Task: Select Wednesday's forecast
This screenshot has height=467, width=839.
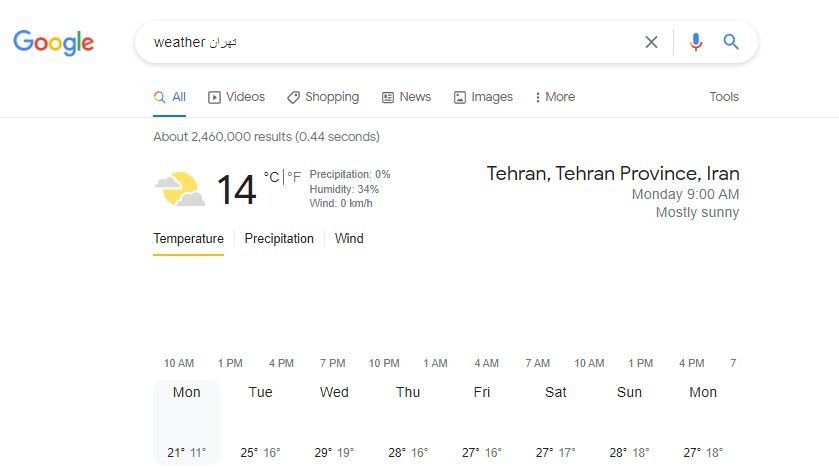Action: click(x=334, y=422)
